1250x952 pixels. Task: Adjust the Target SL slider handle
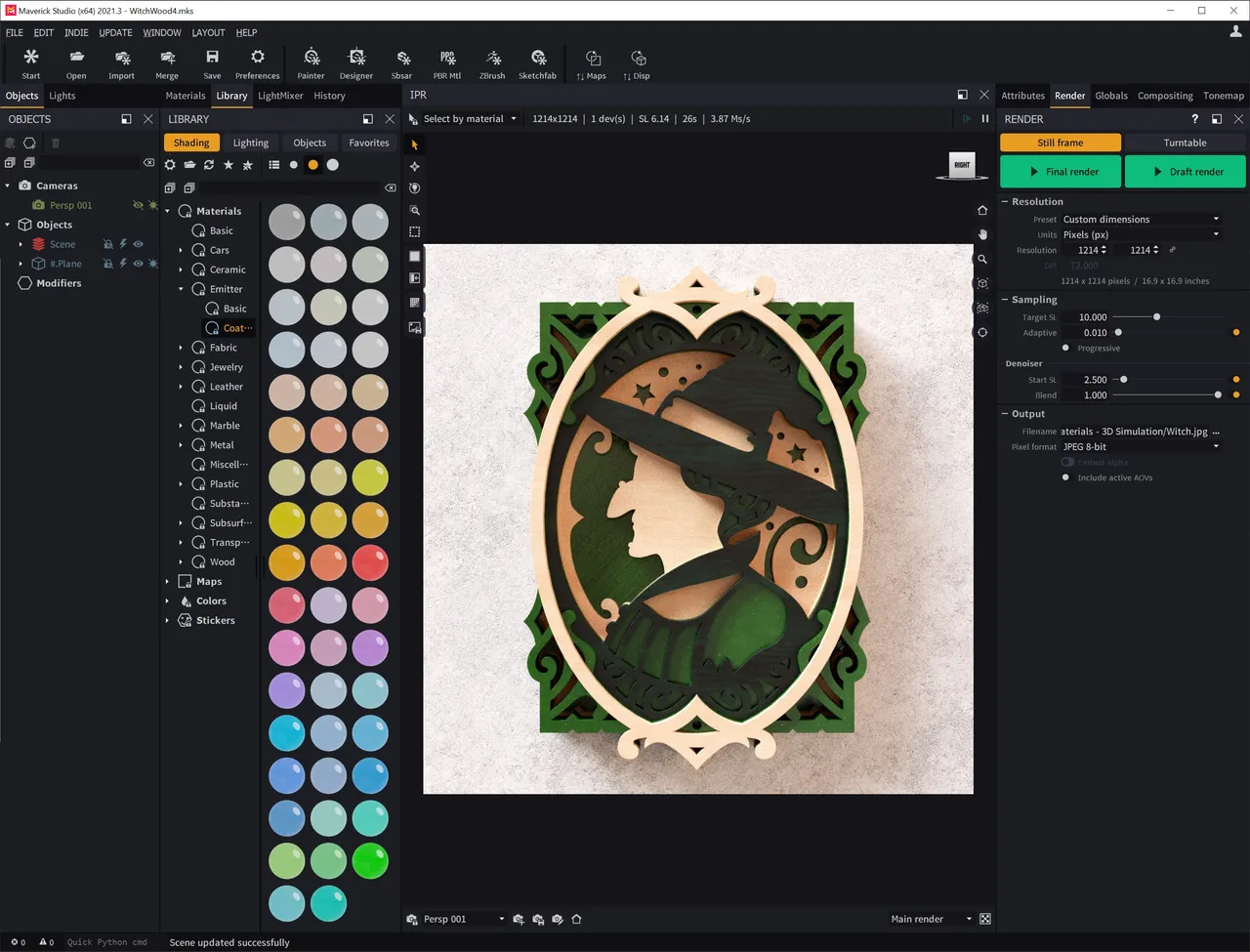click(x=1157, y=316)
